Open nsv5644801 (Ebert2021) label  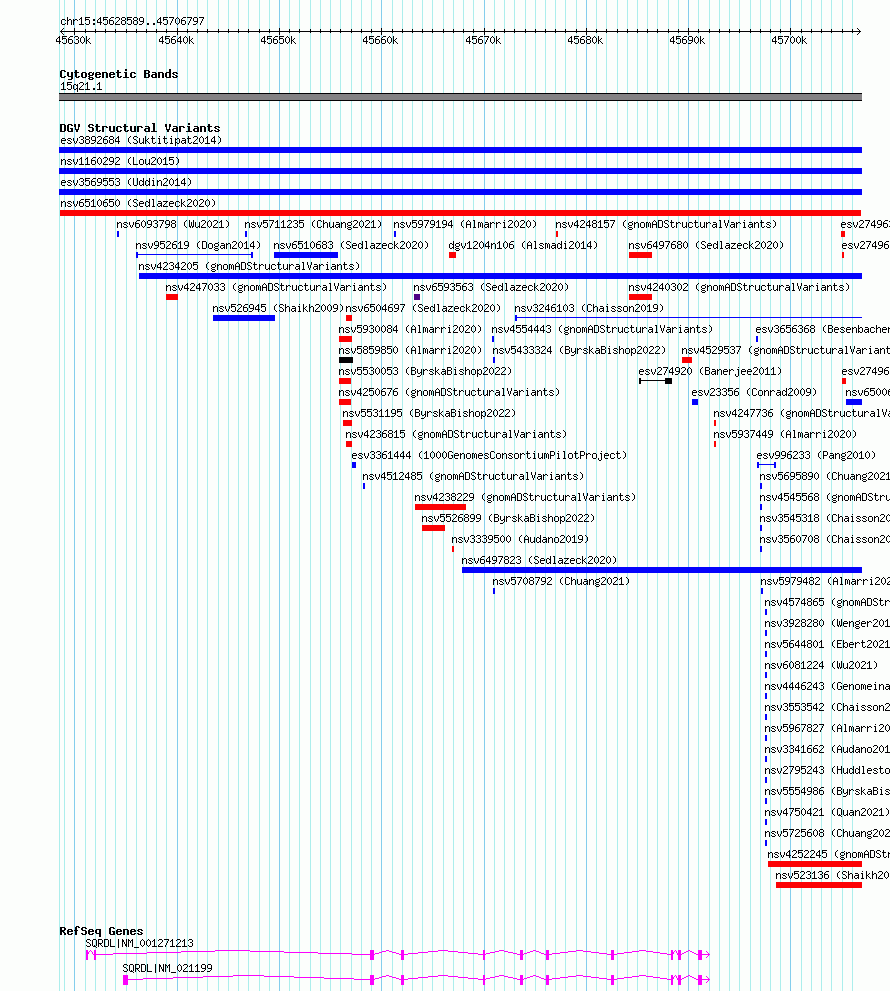click(827, 644)
